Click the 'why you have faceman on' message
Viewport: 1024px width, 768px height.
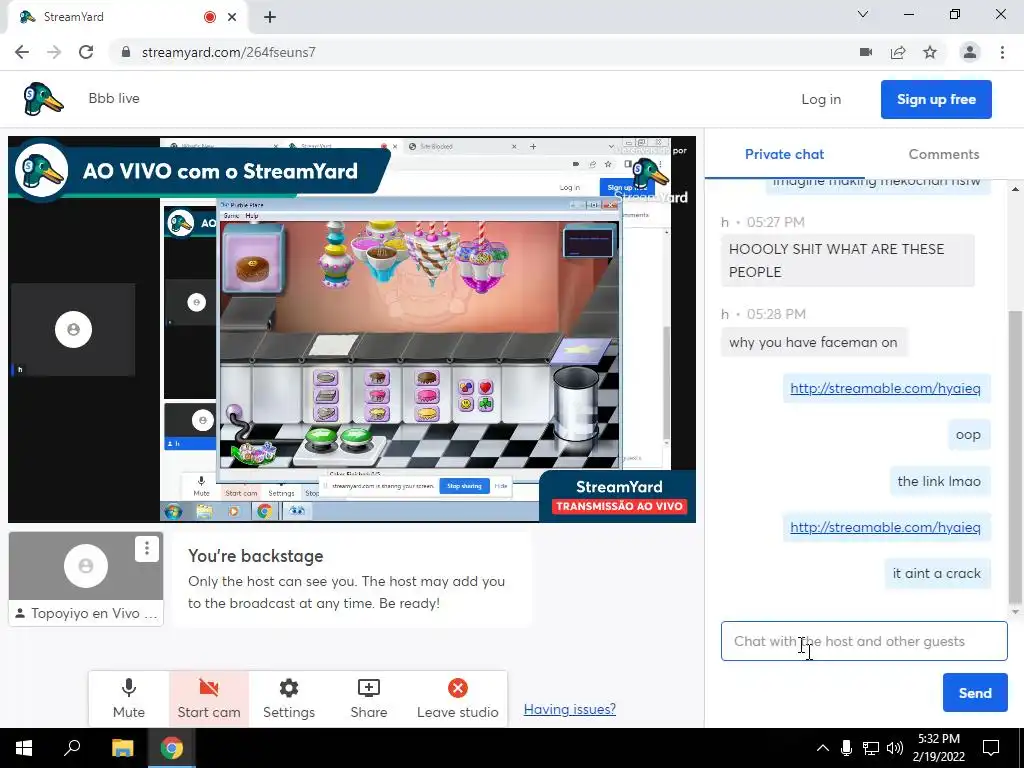[813, 342]
